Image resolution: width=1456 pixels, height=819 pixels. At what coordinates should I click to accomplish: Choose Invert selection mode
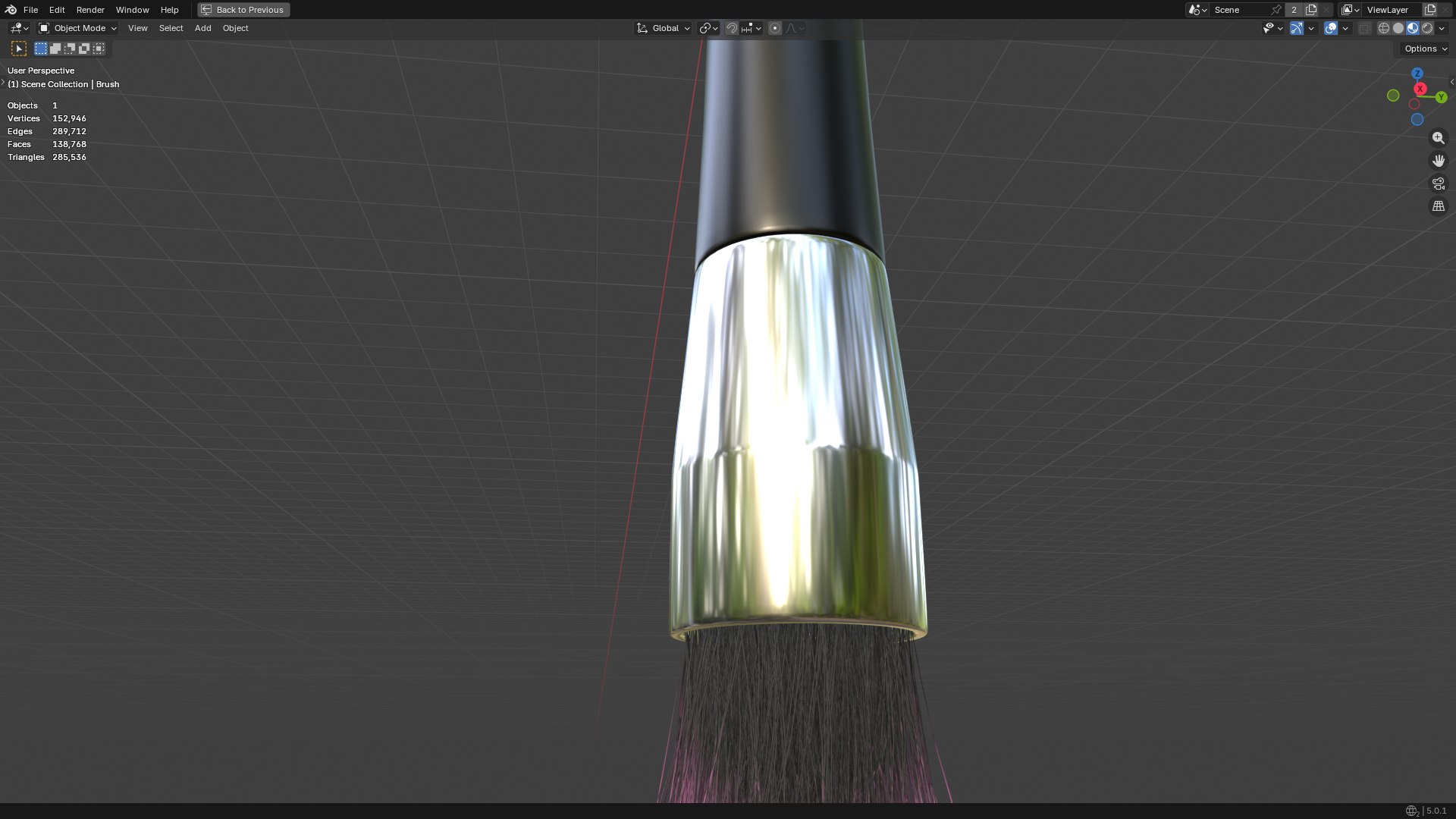coord(84,49)
